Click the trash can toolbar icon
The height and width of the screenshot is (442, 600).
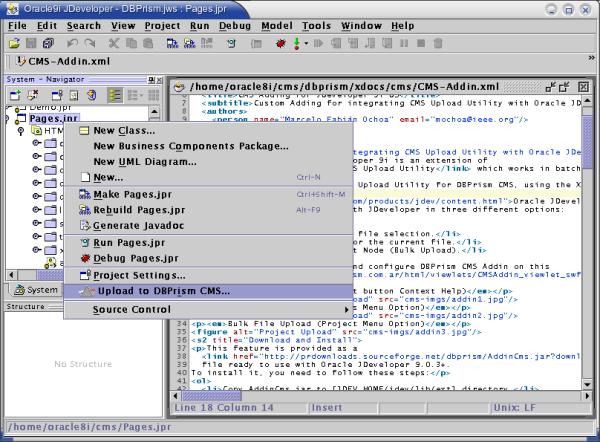pos(438,43)
